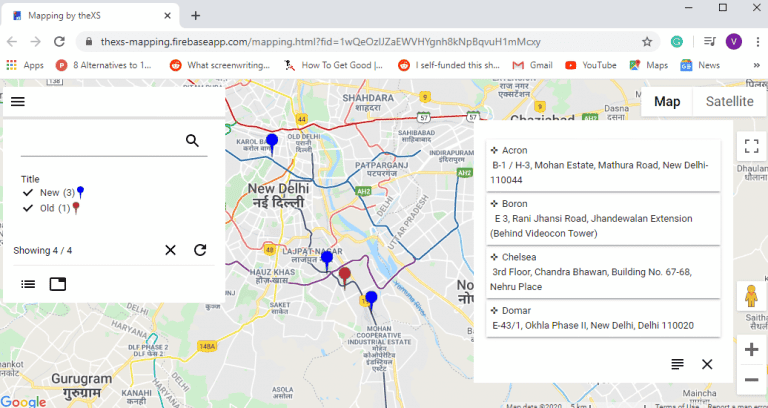Click the text lines icon in list panel

[x=677, y=364]
